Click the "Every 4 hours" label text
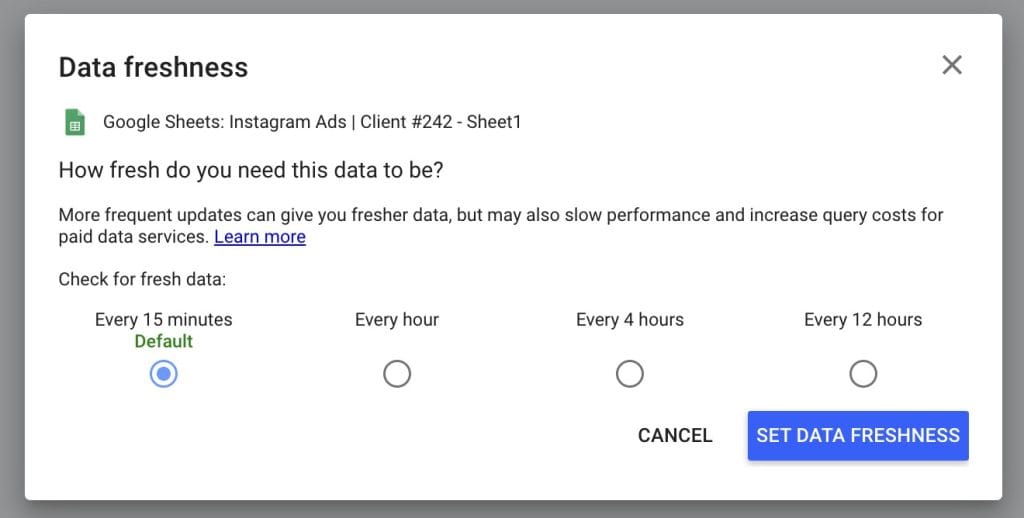Image resolution: width=1024 pixels, height=518 pixels. click(630, 320)
